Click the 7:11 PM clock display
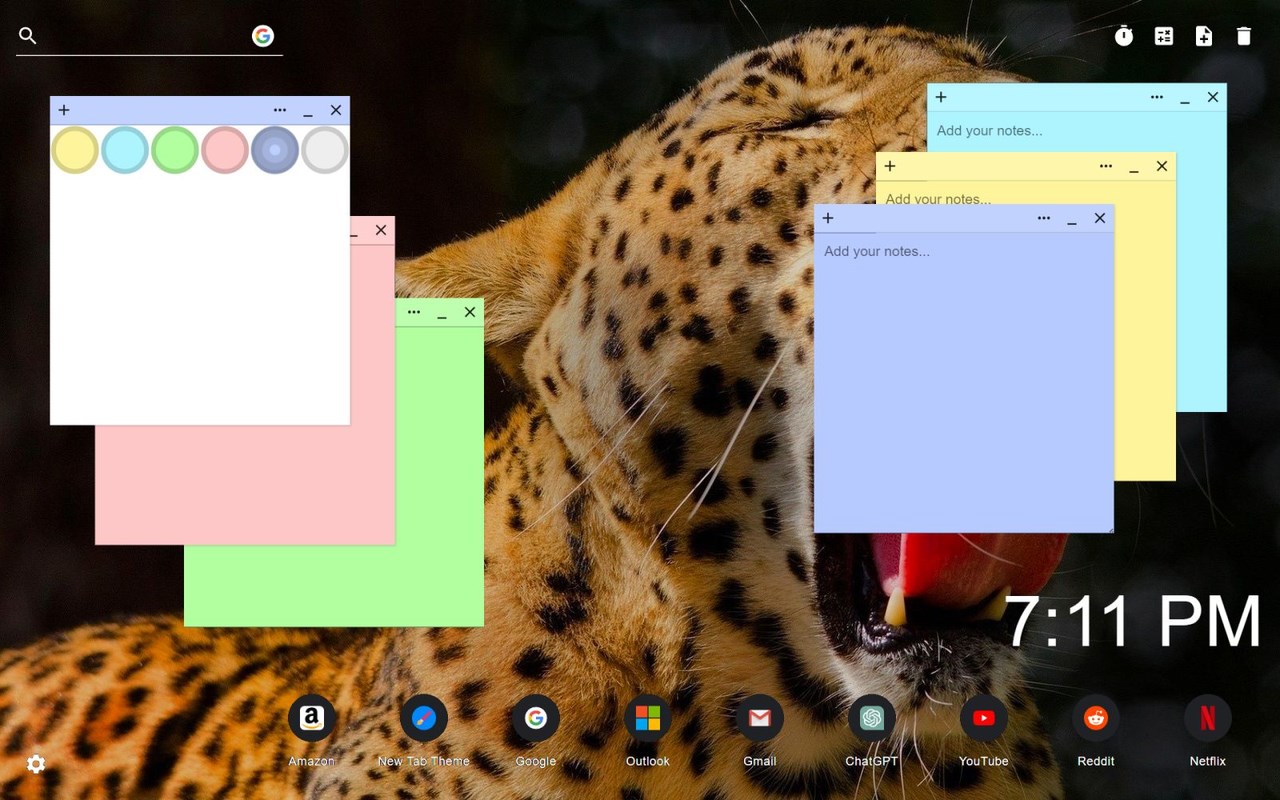This screenshot has height=800, width=1280. (x=1132, y=622)
